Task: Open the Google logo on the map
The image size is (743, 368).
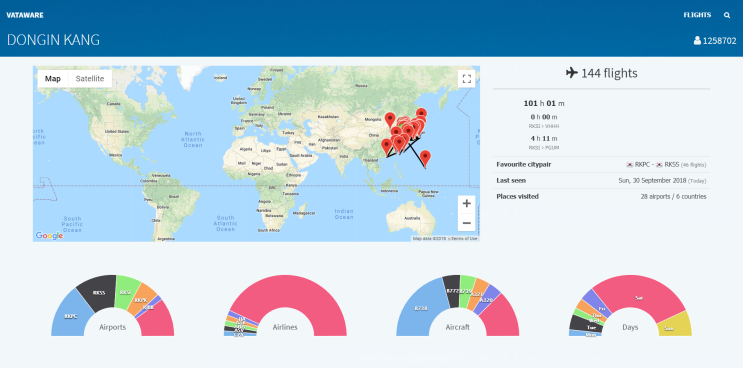Action: click(49, 235)
